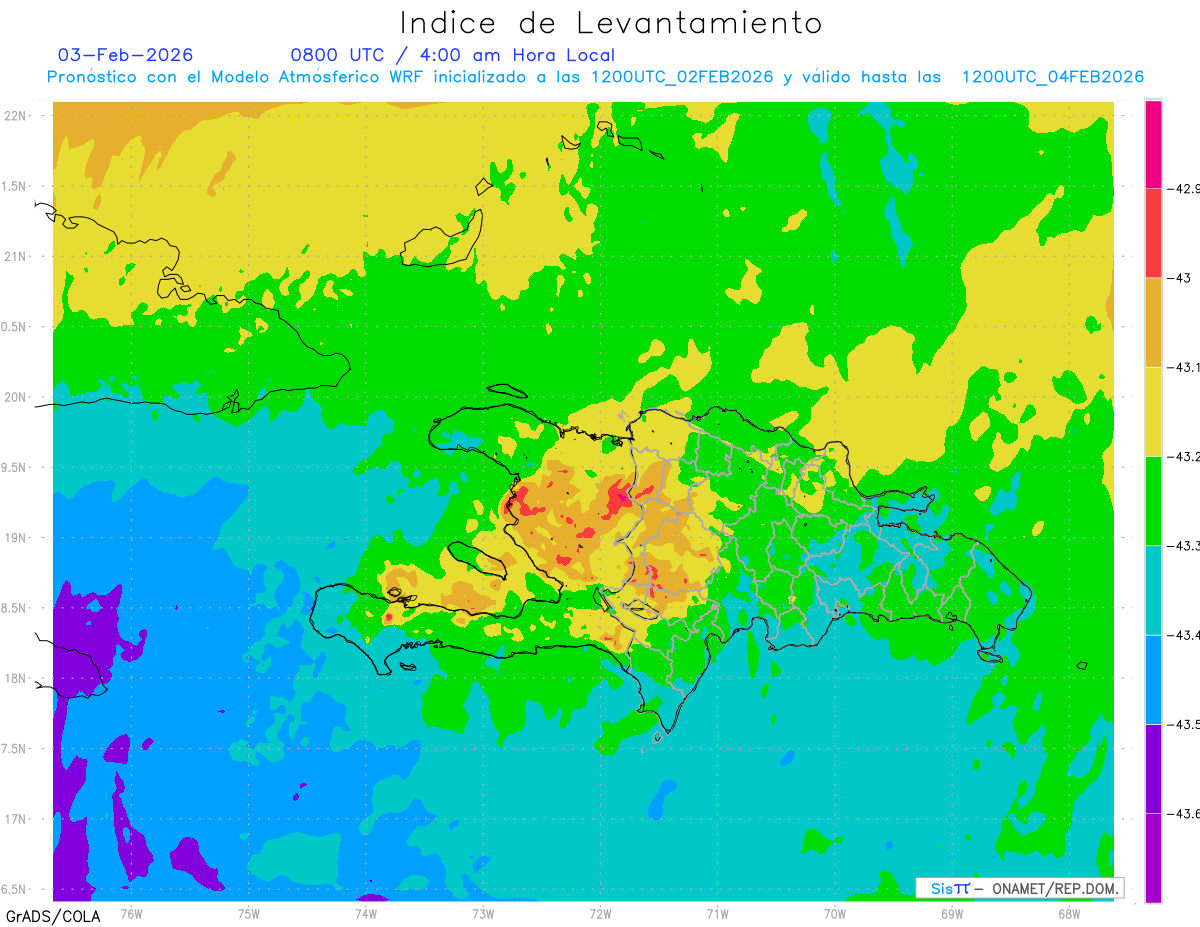
Task: Click the '68W' longitude label
Action: tap(1069, 914)
